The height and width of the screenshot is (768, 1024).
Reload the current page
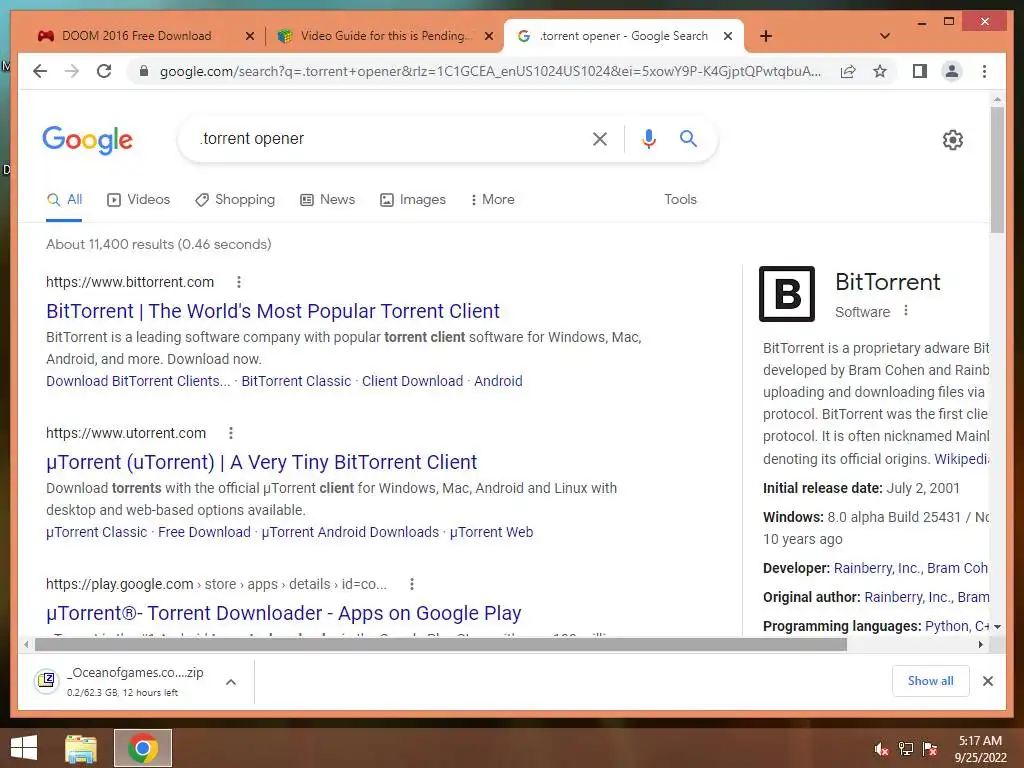(x=104, y=71)
